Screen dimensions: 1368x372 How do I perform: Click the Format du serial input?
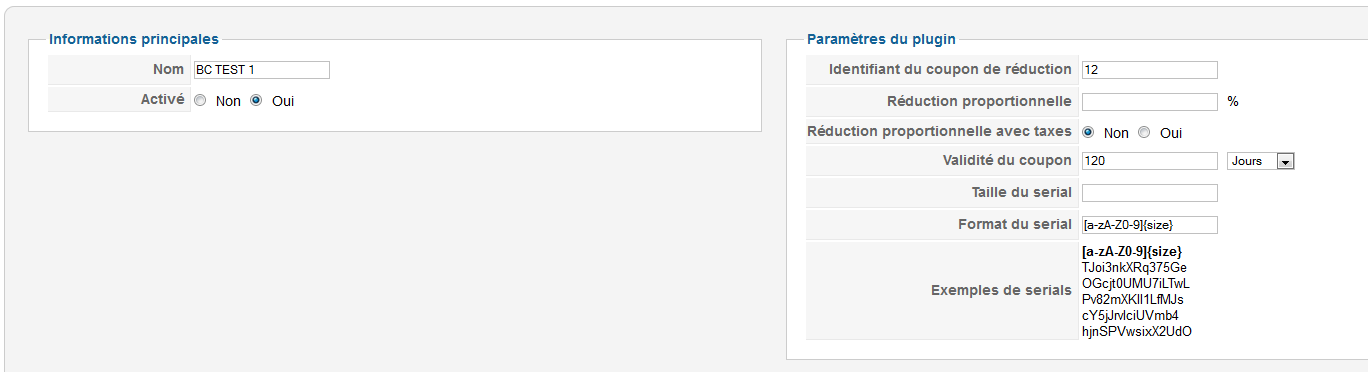[1149, 224]
